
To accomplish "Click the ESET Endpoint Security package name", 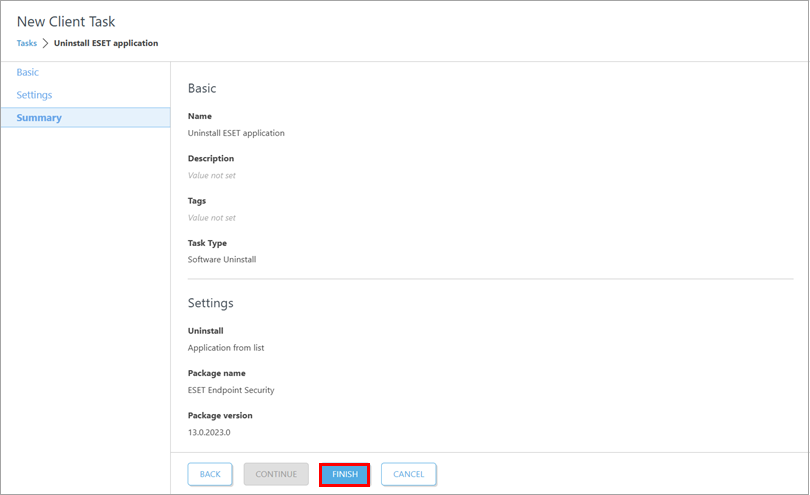I will click(x=231, y=390).
